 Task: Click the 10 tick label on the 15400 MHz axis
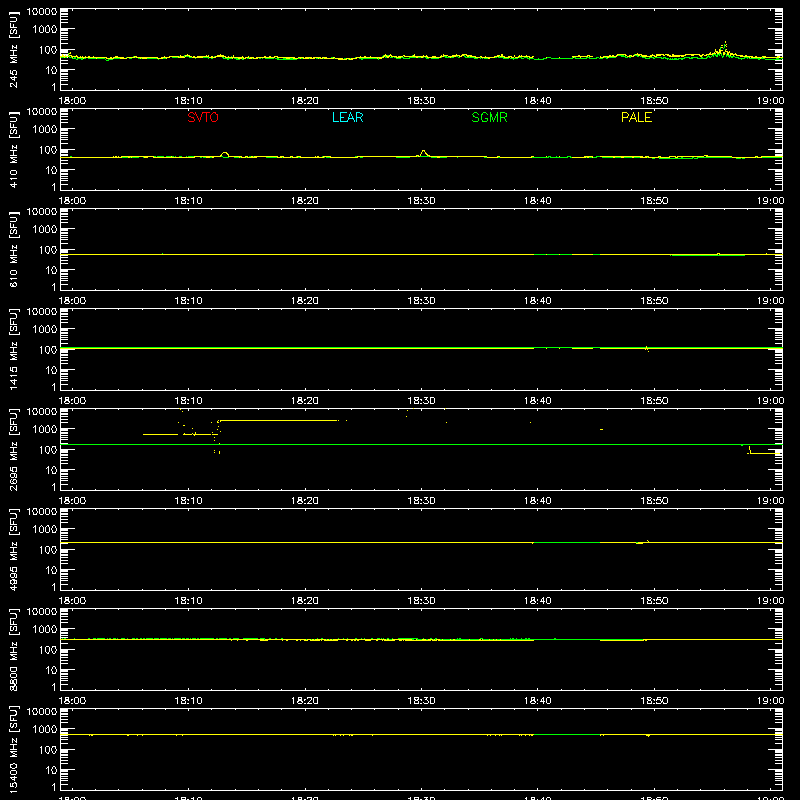pos(51,770)
